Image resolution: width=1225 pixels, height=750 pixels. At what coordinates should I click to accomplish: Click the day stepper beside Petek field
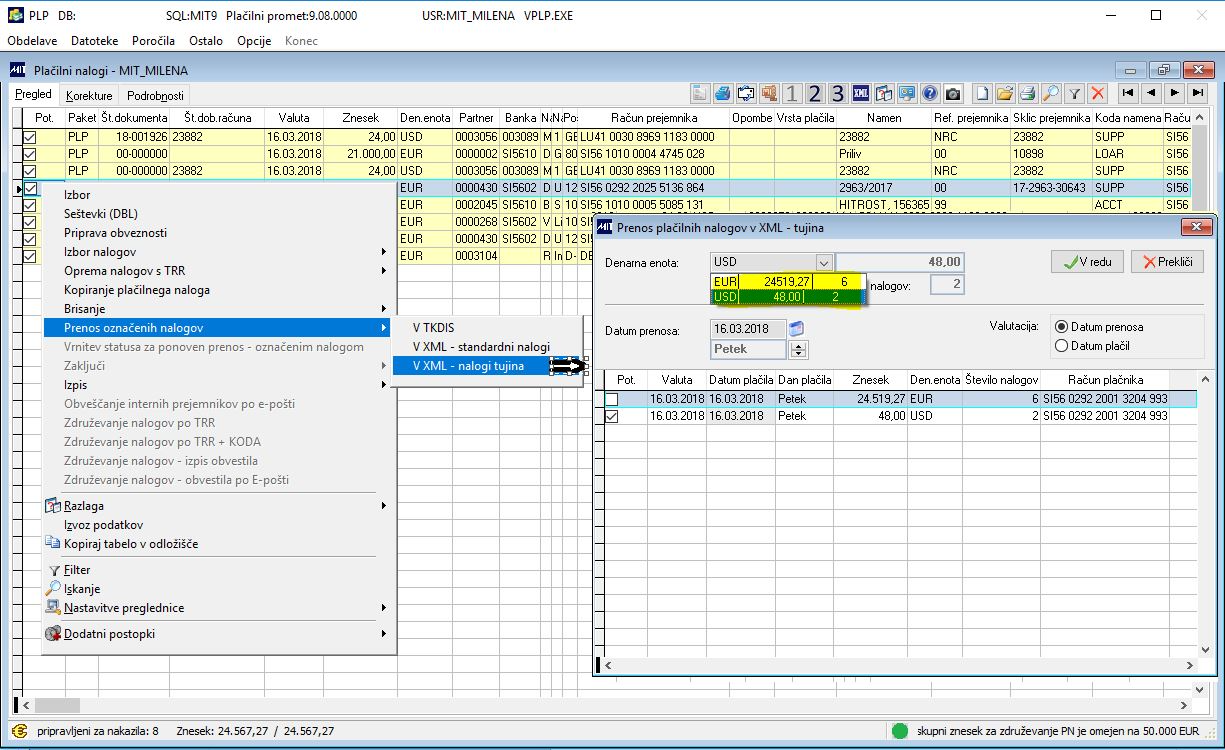[x=798, y=350]
